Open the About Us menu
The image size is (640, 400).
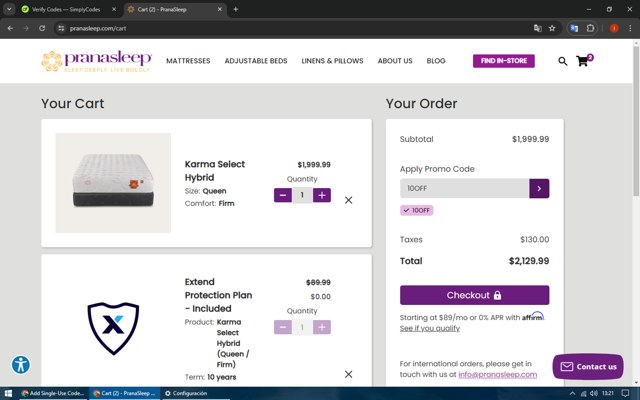[x=395, y=61]
